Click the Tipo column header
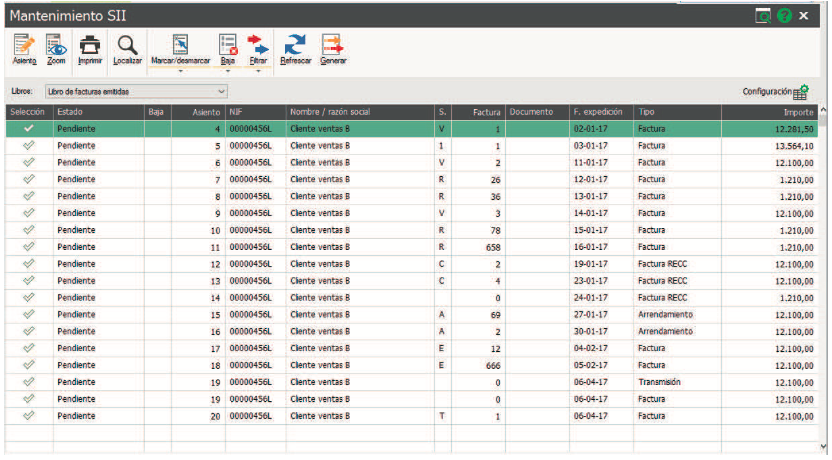Image resolution: width=832 pixels, height=460 pixels. click(x=677, y=112)
